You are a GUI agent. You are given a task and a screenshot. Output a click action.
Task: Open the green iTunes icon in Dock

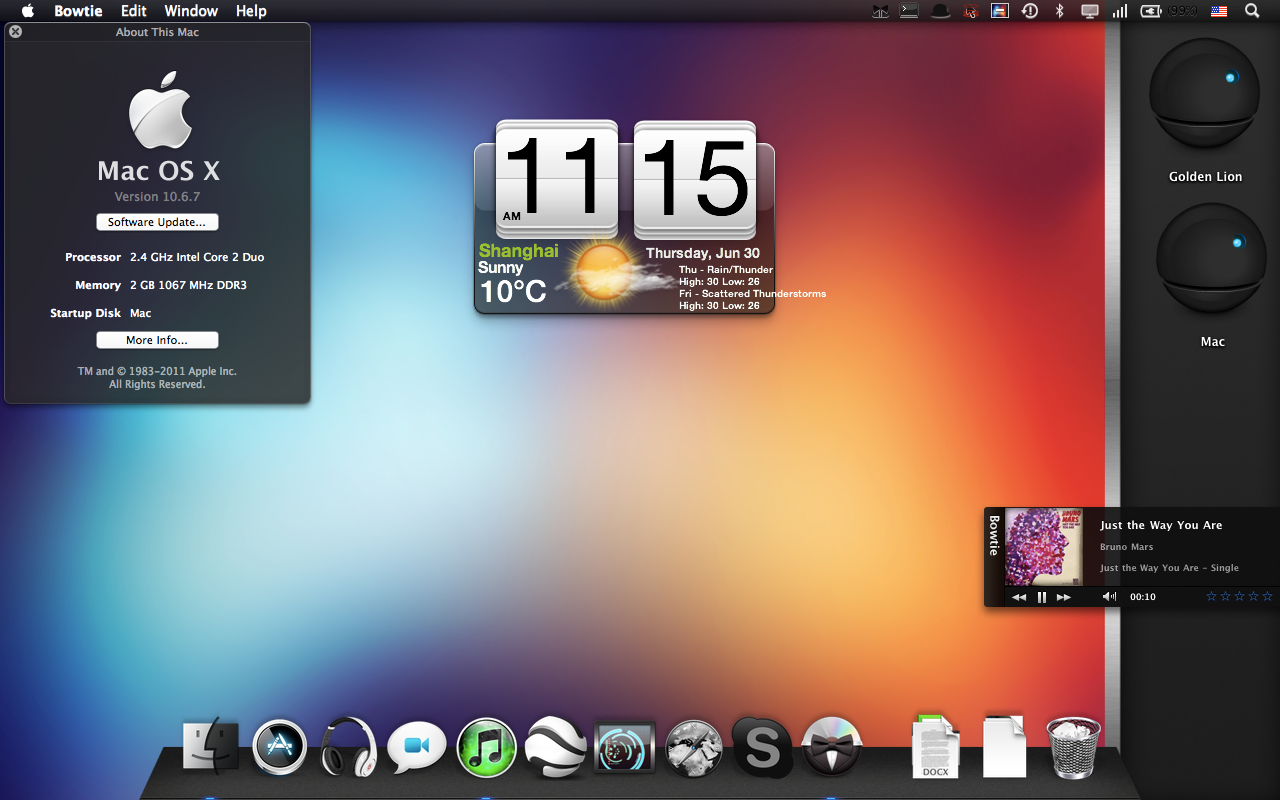(486, 747)
